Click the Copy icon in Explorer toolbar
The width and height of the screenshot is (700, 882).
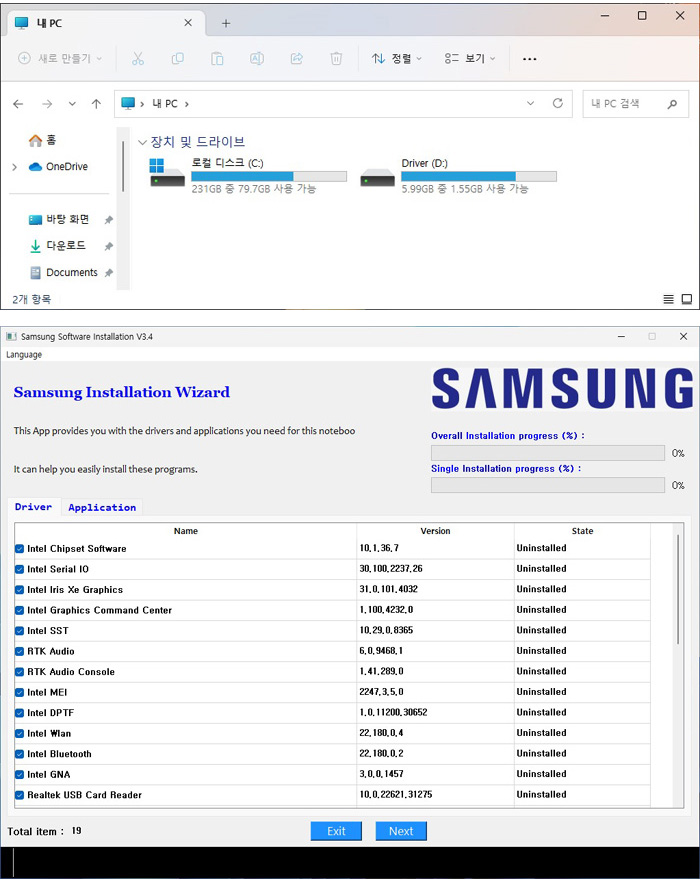pos(177,59)
